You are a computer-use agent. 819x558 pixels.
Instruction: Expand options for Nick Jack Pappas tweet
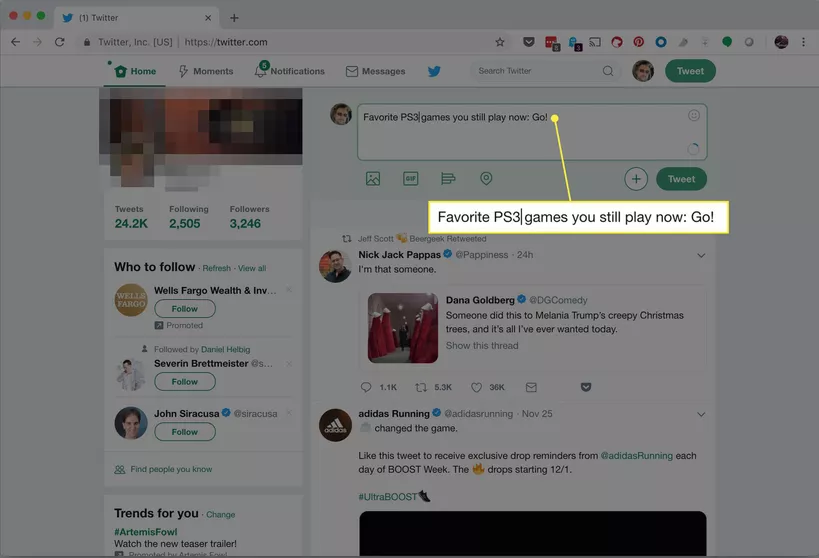(x=701, y=255)
